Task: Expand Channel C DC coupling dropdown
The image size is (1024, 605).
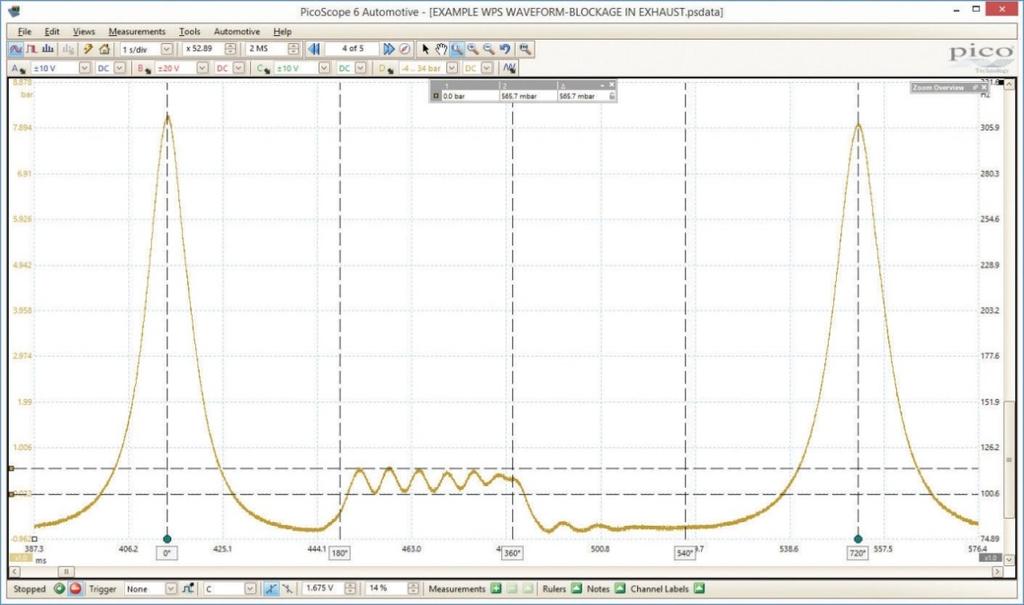Action: (x=360, y=68)
